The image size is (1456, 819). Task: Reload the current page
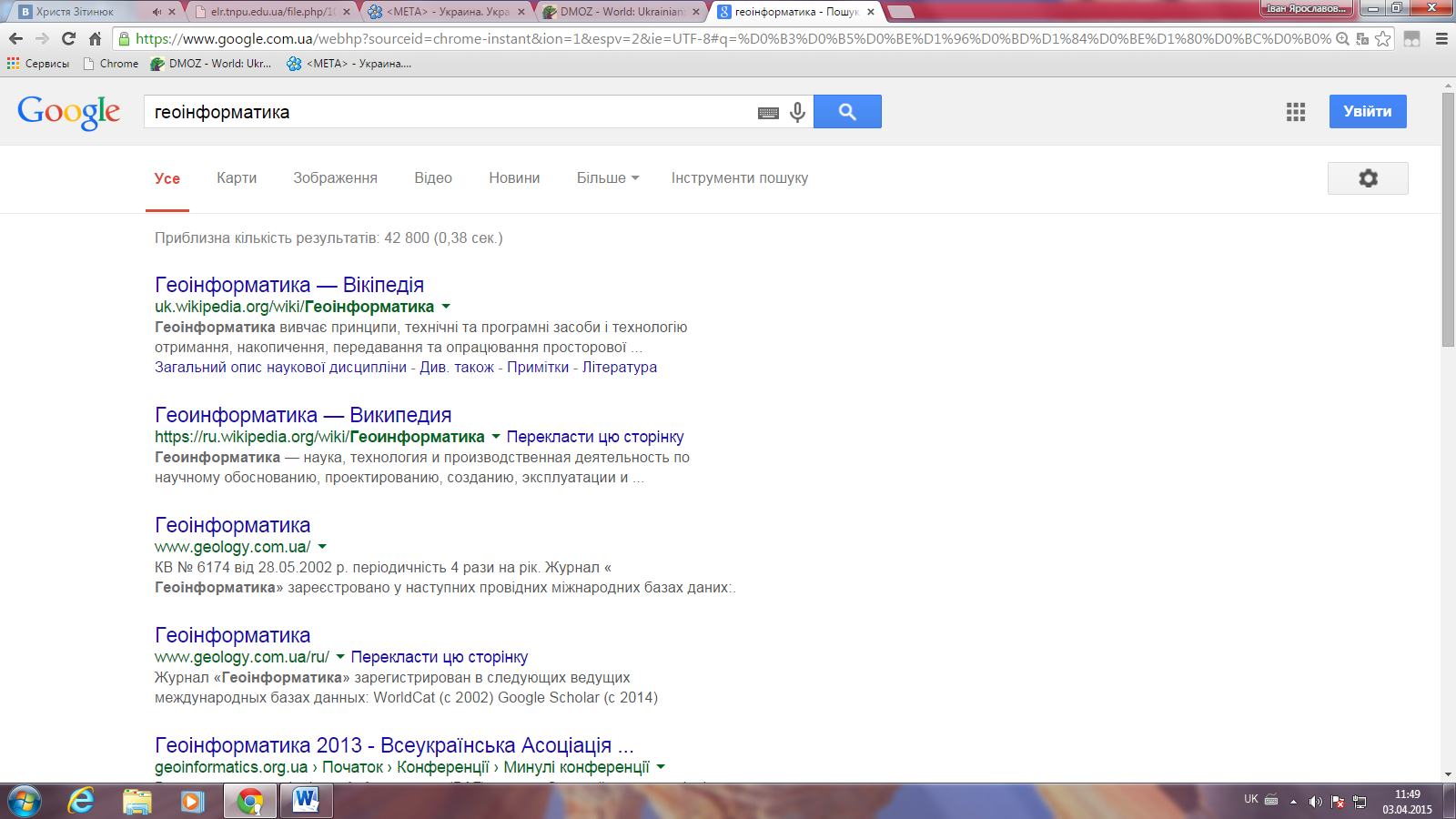pos(68,38)
